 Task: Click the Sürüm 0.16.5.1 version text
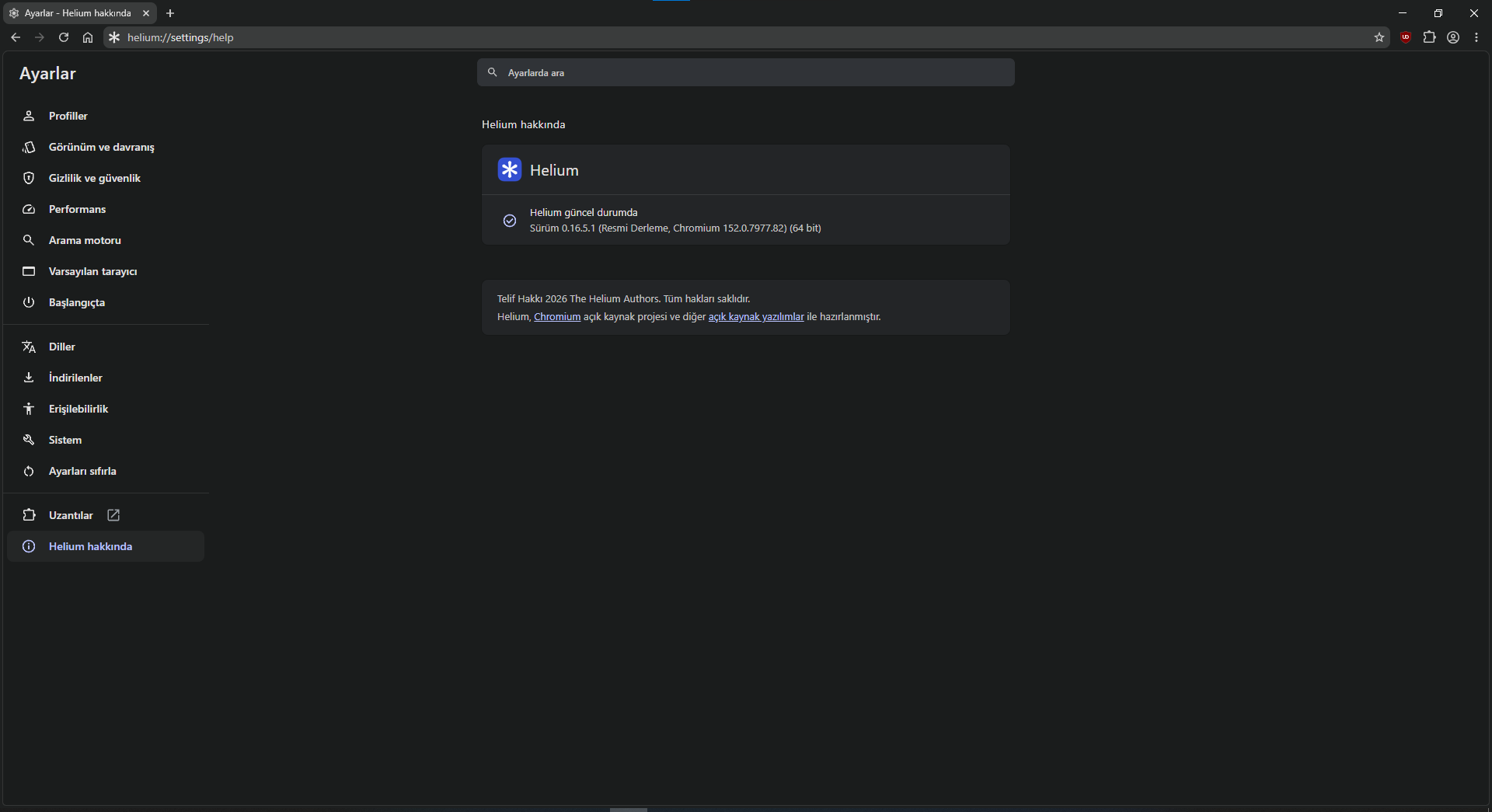pyautogui.click(x=675, y=228)
